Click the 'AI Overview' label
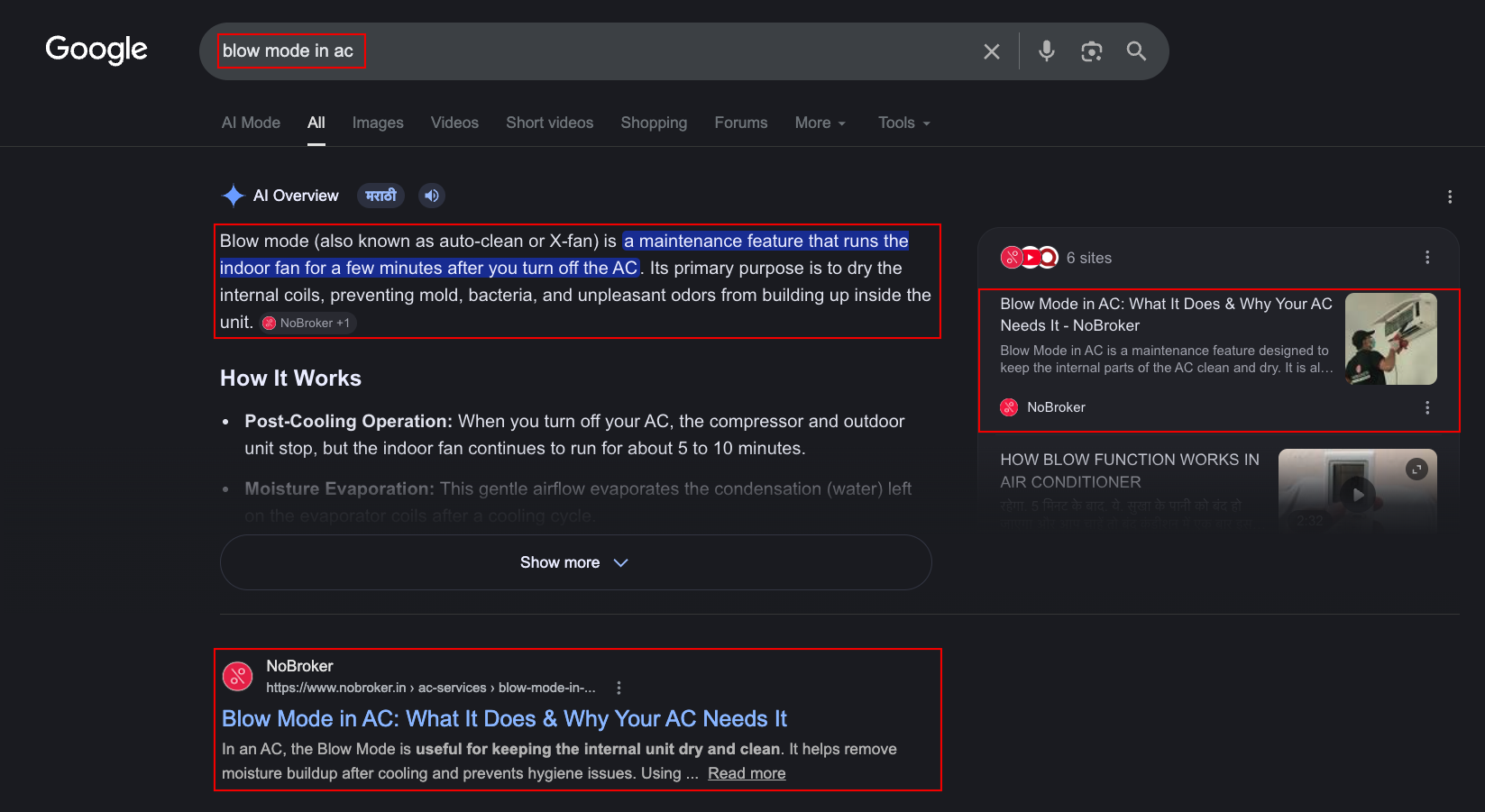Screen dimensions: 1485x812 pos(296,196)
